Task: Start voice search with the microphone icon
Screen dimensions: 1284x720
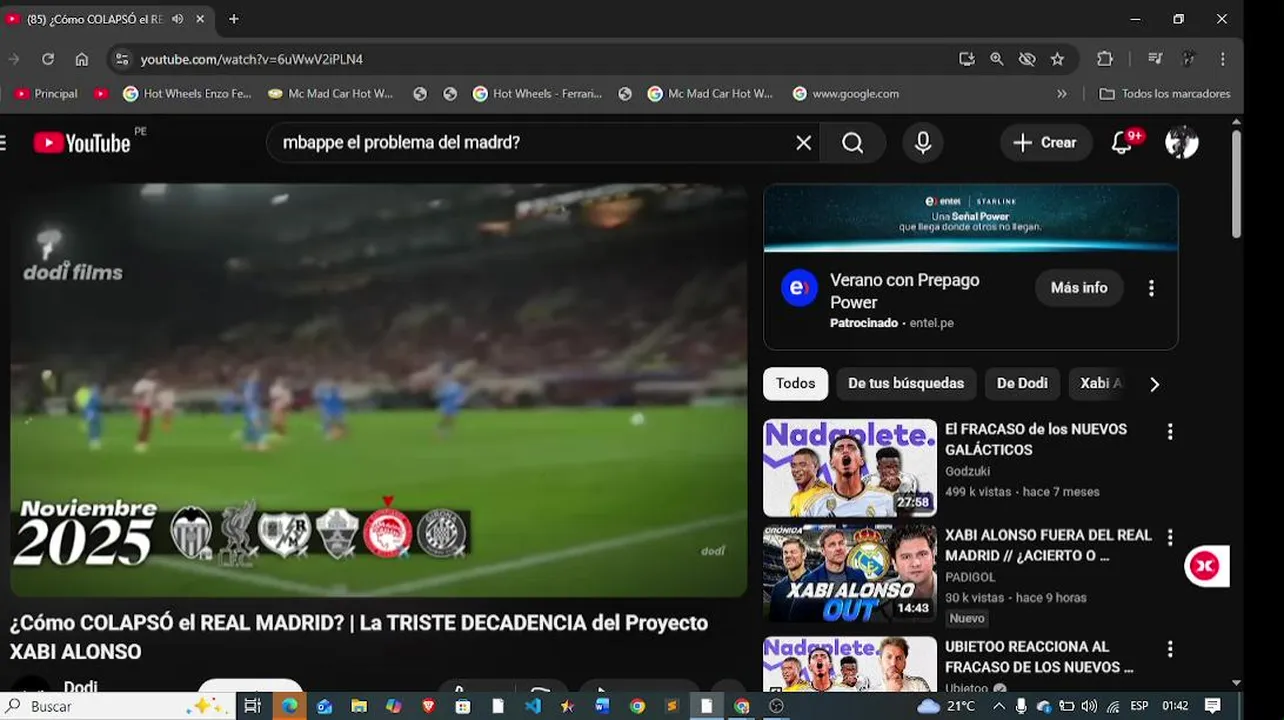Action: click(x=923, y=143)
